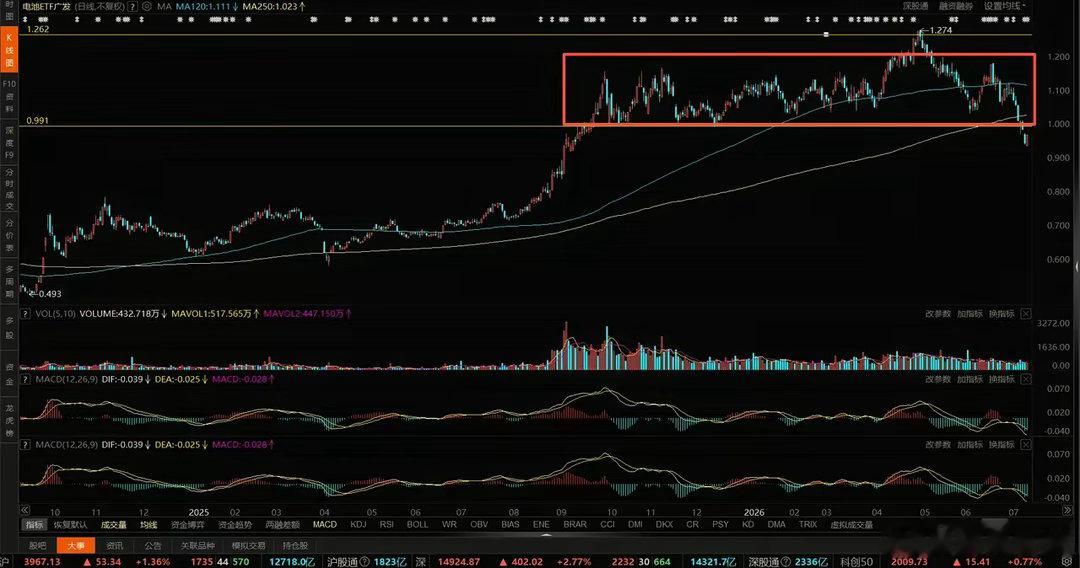Viewport: 1080px width, 568px height.
Task: Select the BRAR indicator tab
Action: [575, 525]
